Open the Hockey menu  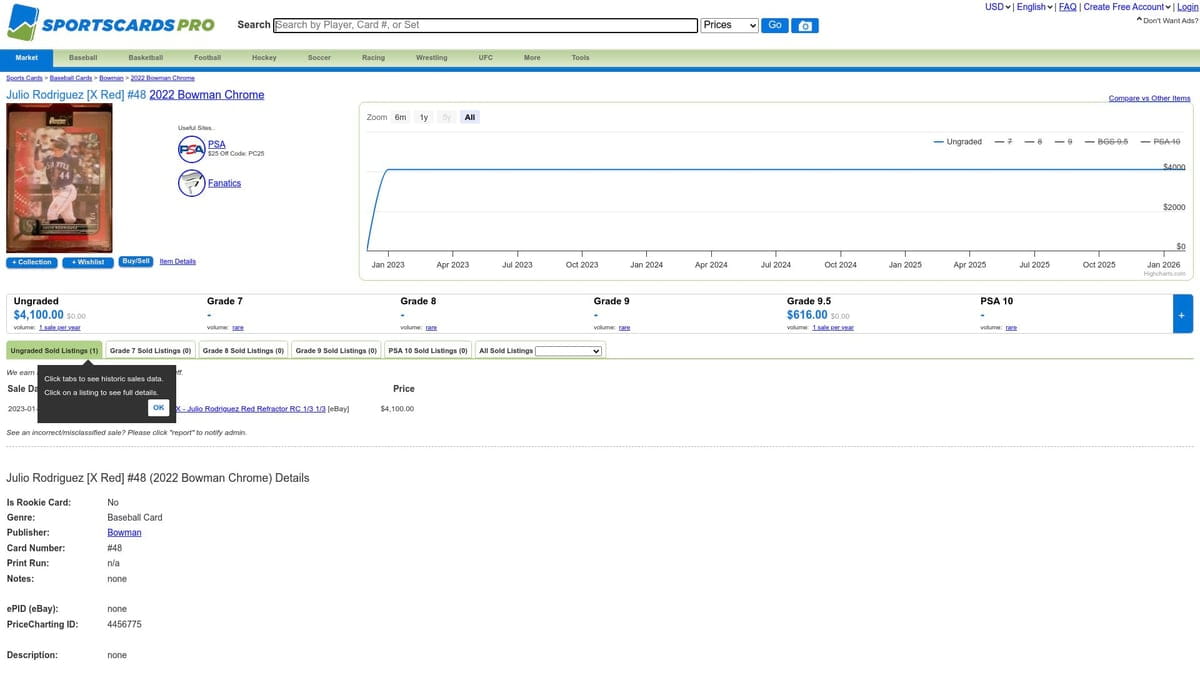click(264, 58)
